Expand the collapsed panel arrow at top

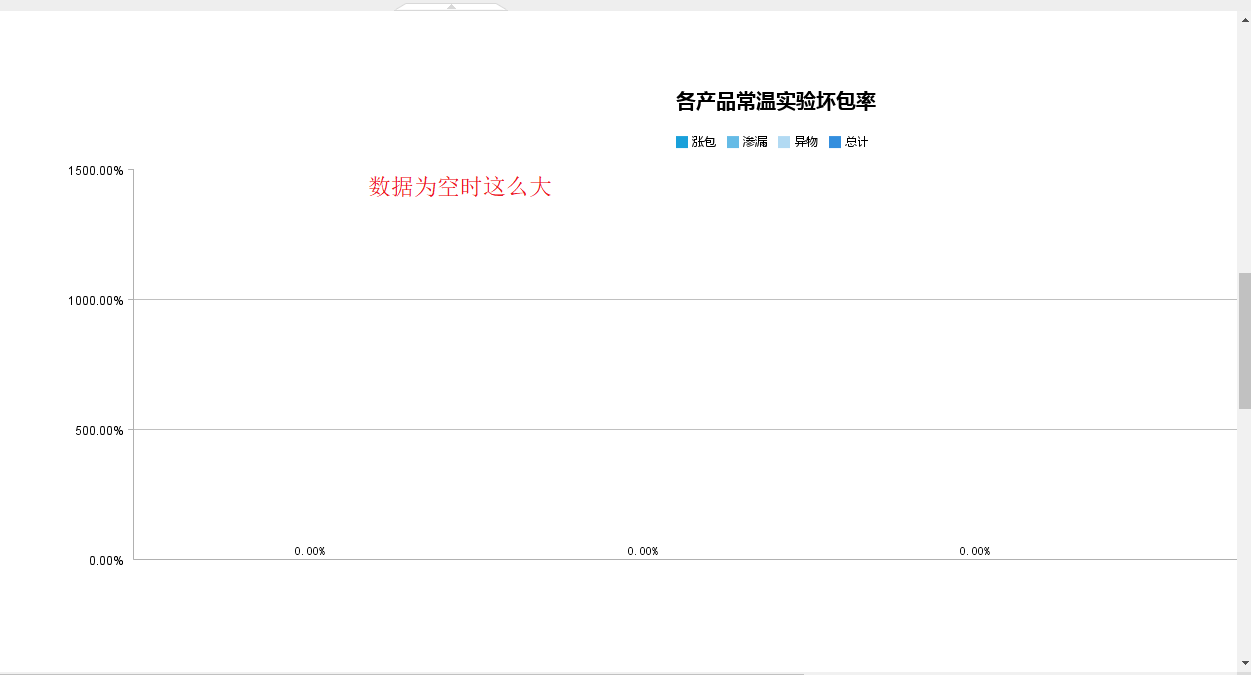pos(451,6)
